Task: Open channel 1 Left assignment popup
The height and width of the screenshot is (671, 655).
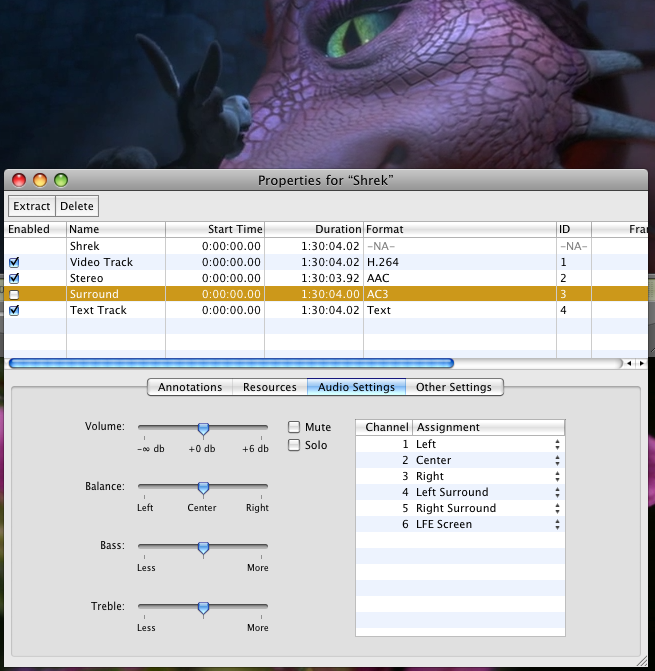Action: pyautogui.click(x=557, y=444)
